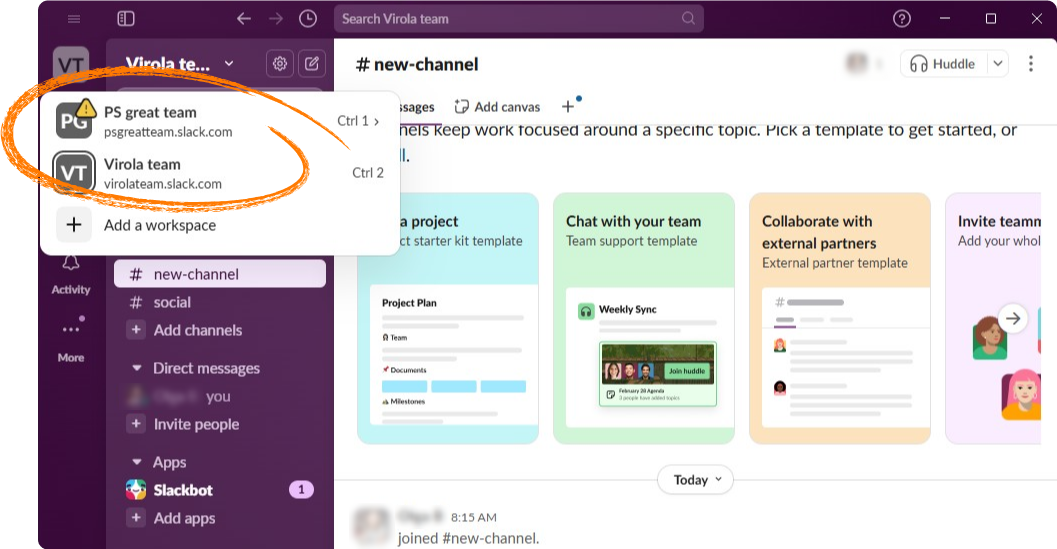Choose Collaborate with external partners template
Image resolution: width=1057 pixels, height=549 pixels.
coord(840,318)
